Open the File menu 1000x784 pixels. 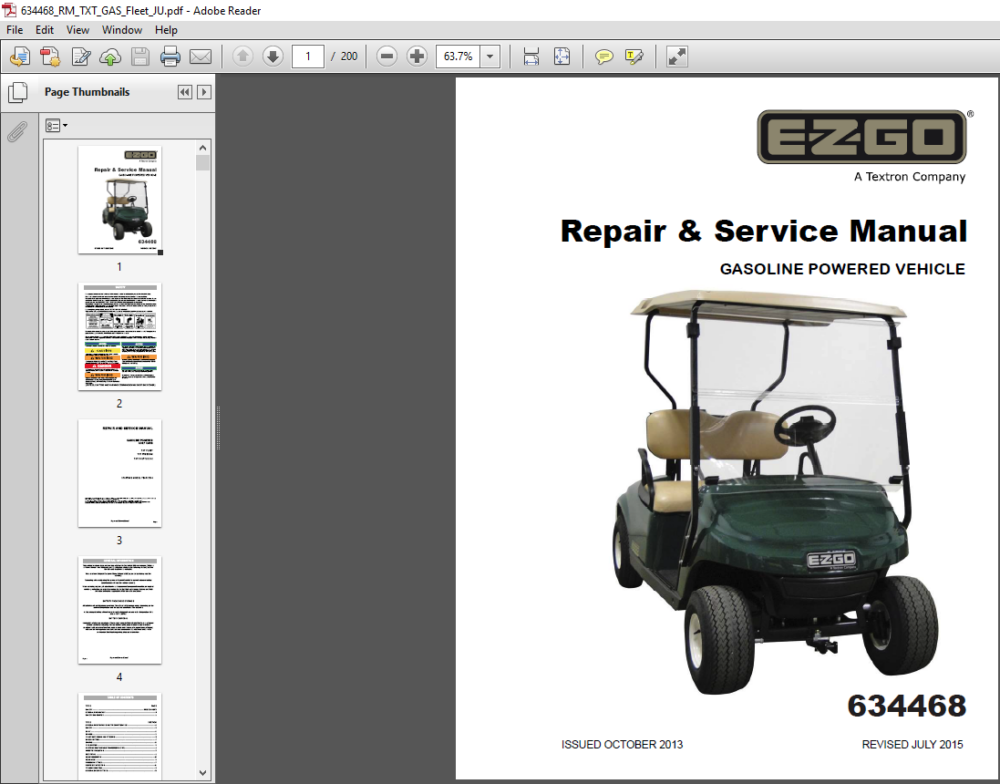click(14, 30)
